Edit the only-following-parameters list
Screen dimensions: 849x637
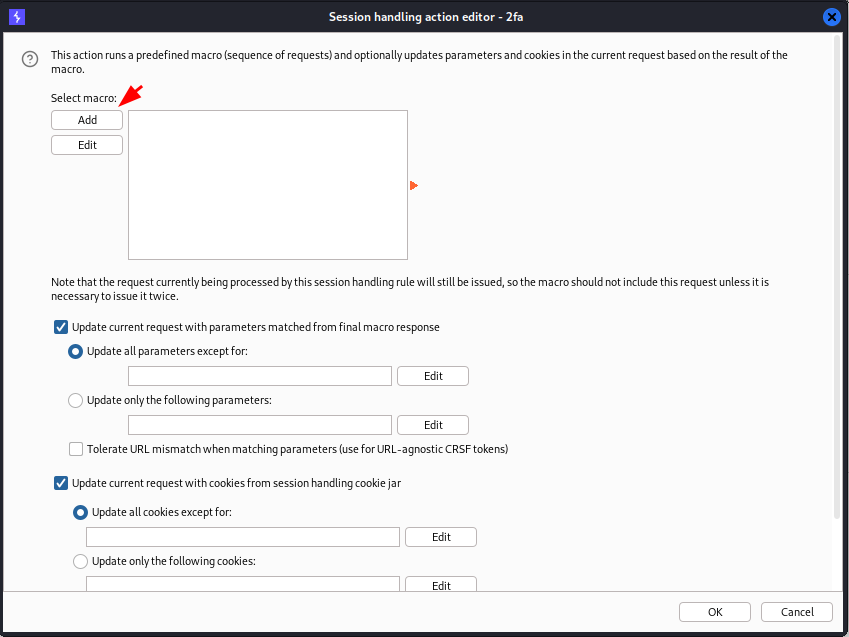pyautogui.click(x=433, y=425)
